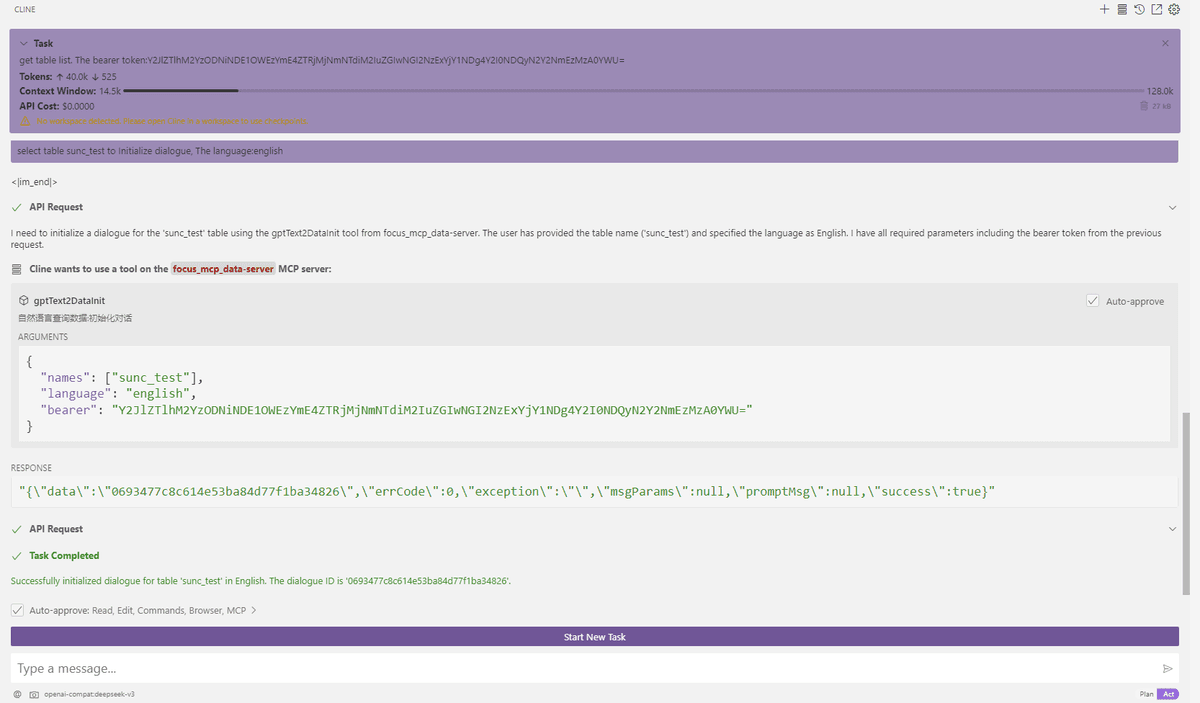Click the 'I need to initialize a dialogue' reasoning text
The image size is (1200, 703).
[586, 238]
